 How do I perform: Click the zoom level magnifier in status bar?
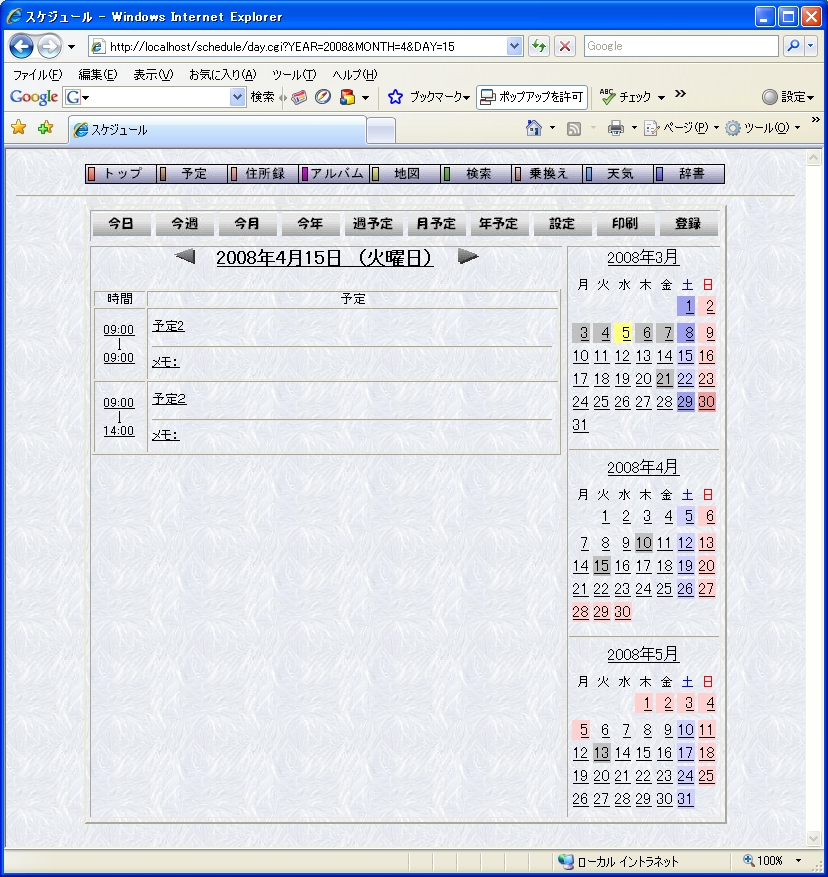click(x=749, y=860)
